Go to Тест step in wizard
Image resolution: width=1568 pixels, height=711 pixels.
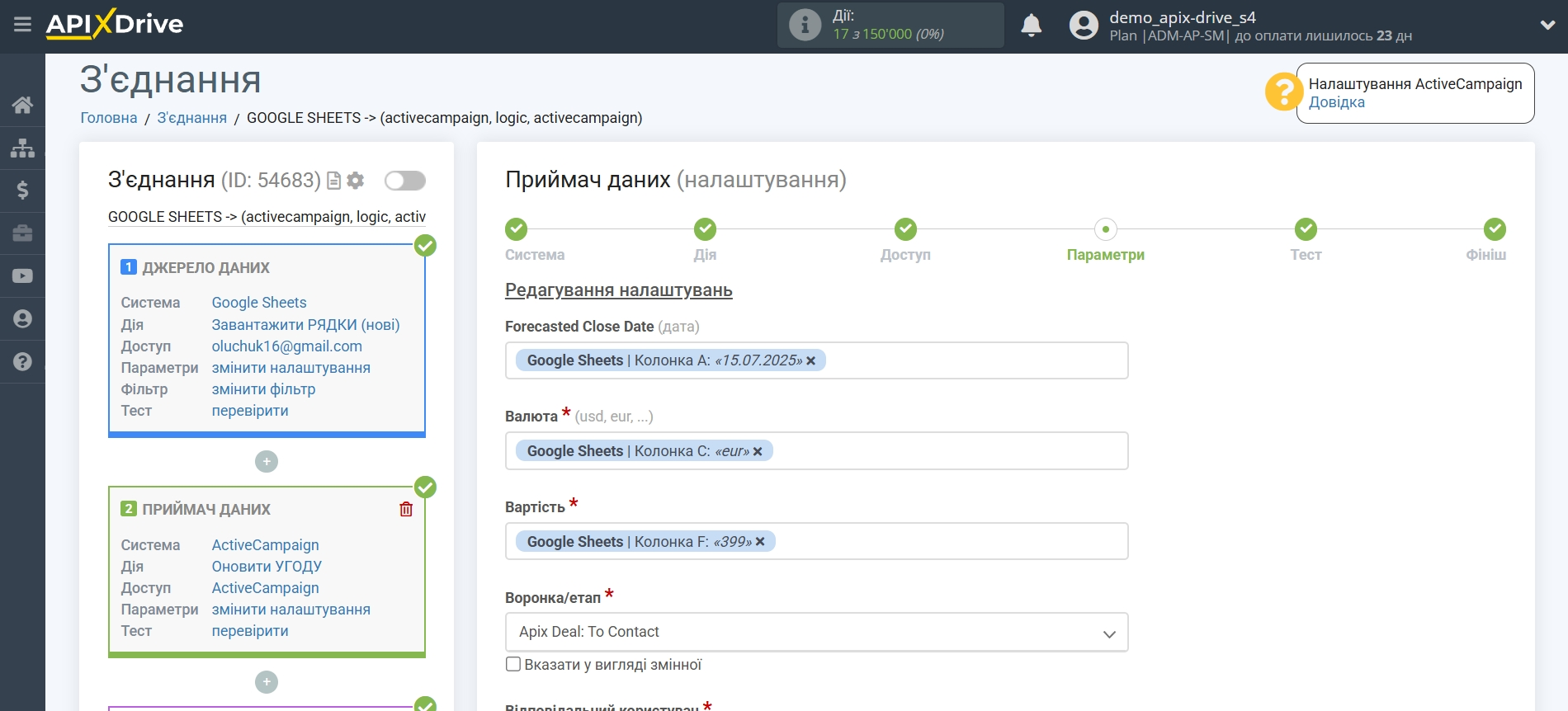1306,229
